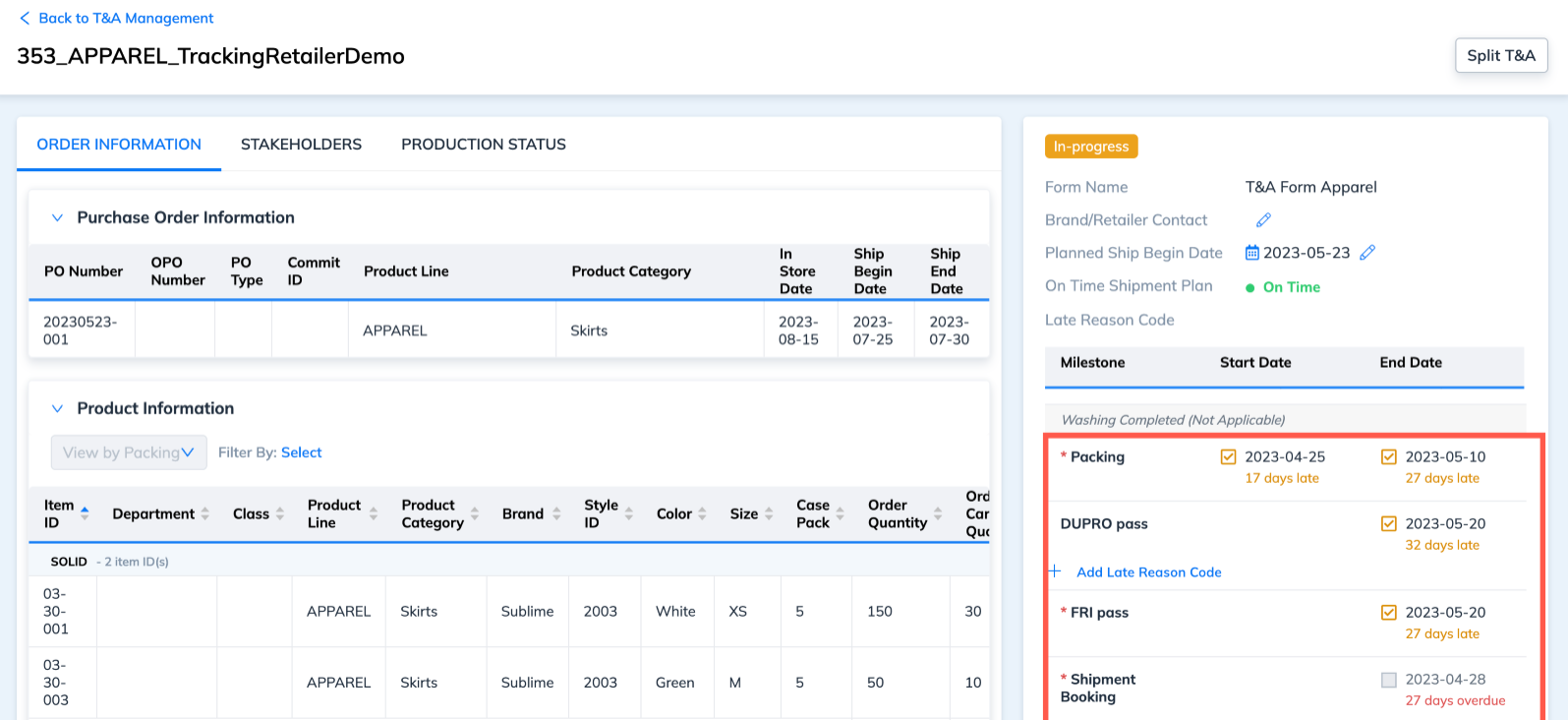
Task: Click the White color cell
Action: coord(675,612)
